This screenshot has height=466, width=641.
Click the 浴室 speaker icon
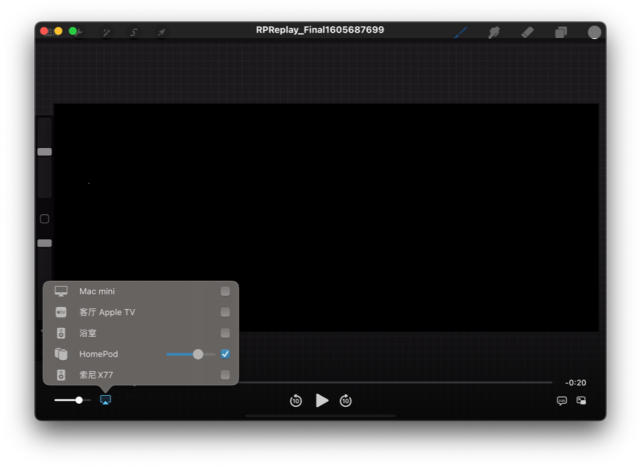(x=61, y=333)
